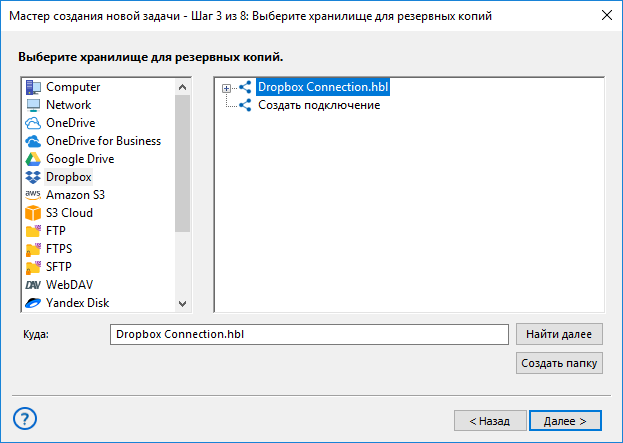
Task: Click the FTPS locked folder icon
Action: pyautogui.click(x=33, y=249)
